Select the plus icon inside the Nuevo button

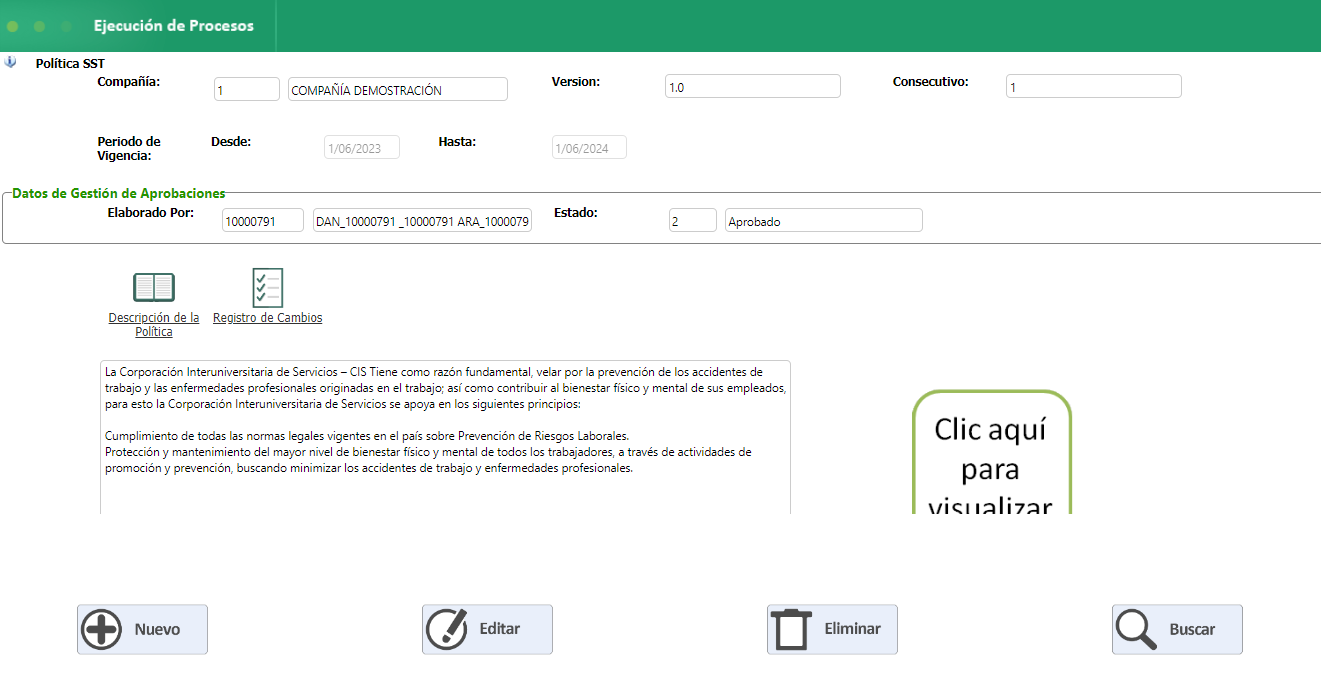click(x=101, y=629)
